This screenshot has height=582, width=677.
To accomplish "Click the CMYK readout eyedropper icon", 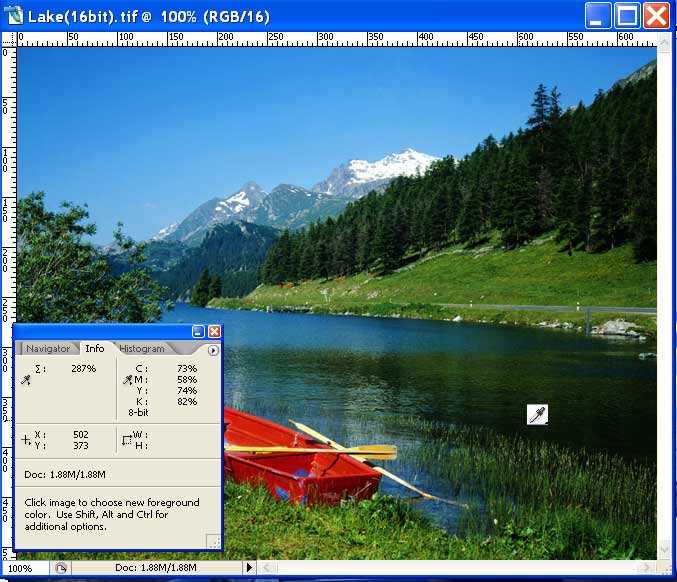I will click(x=127, y=380).
